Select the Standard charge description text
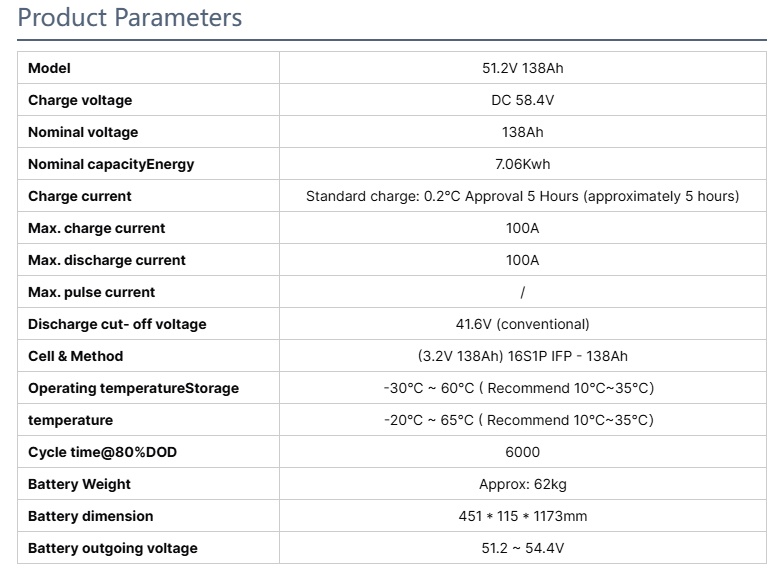 point(522,196)
